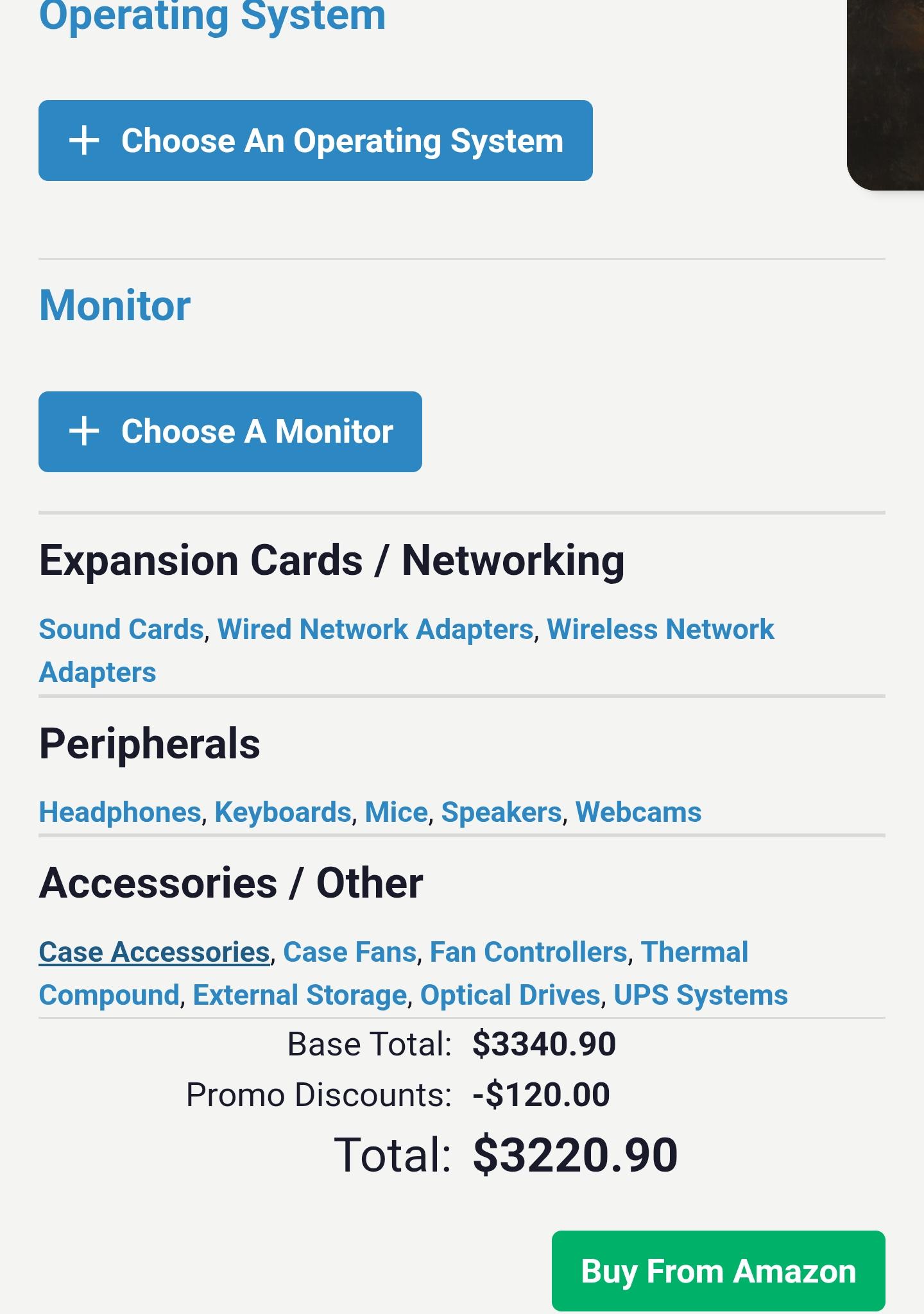Open the Fan Controllers link

coord(528,952)
